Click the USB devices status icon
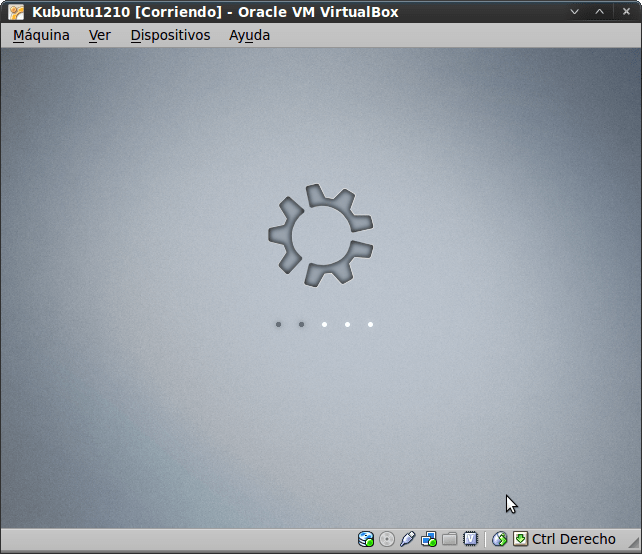The height and width of the screenshot is (554, 642). 408,539
